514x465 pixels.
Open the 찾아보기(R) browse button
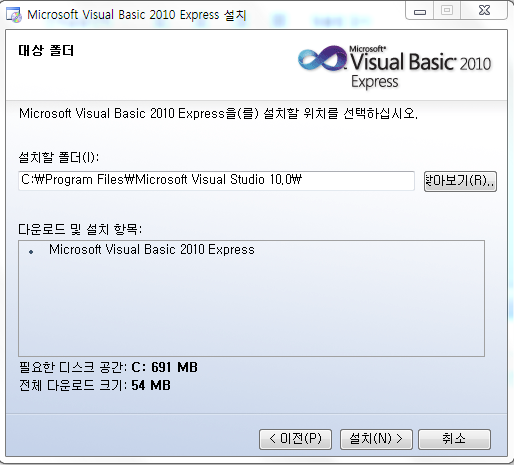point(460,181)
